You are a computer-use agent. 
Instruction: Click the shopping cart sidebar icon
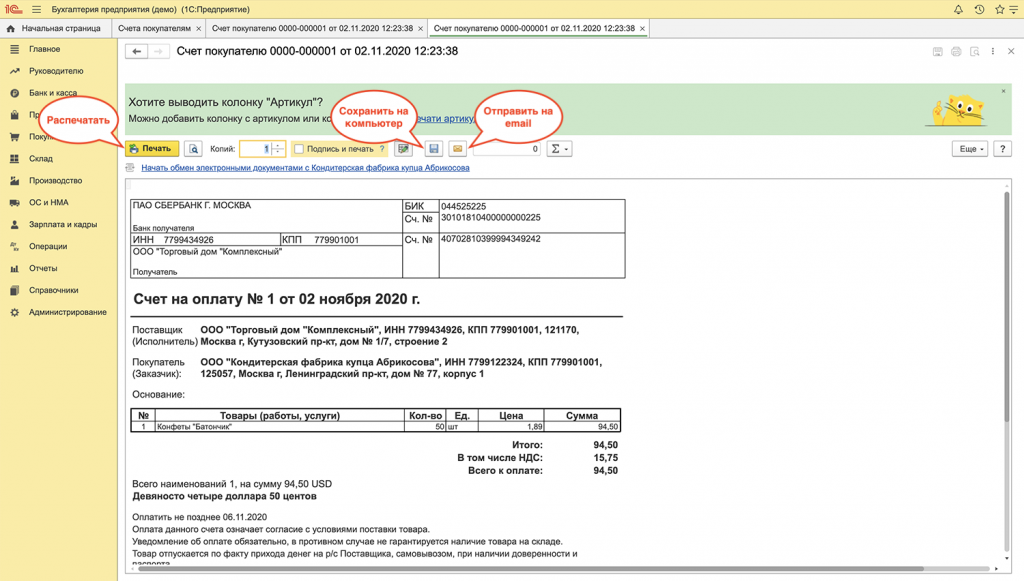(14, 136)
